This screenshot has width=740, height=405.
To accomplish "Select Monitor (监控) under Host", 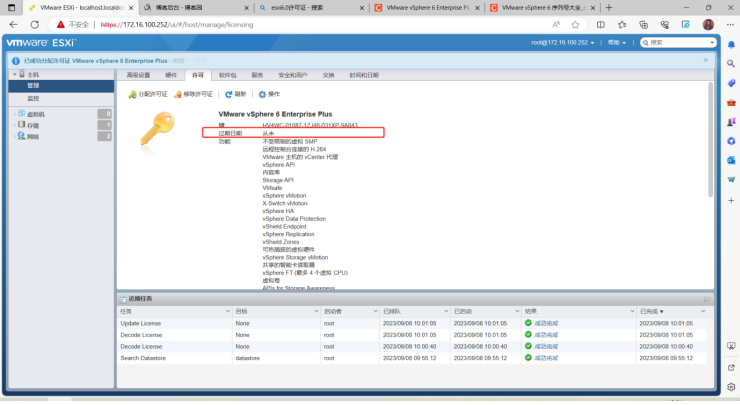I will click(33, 98).
